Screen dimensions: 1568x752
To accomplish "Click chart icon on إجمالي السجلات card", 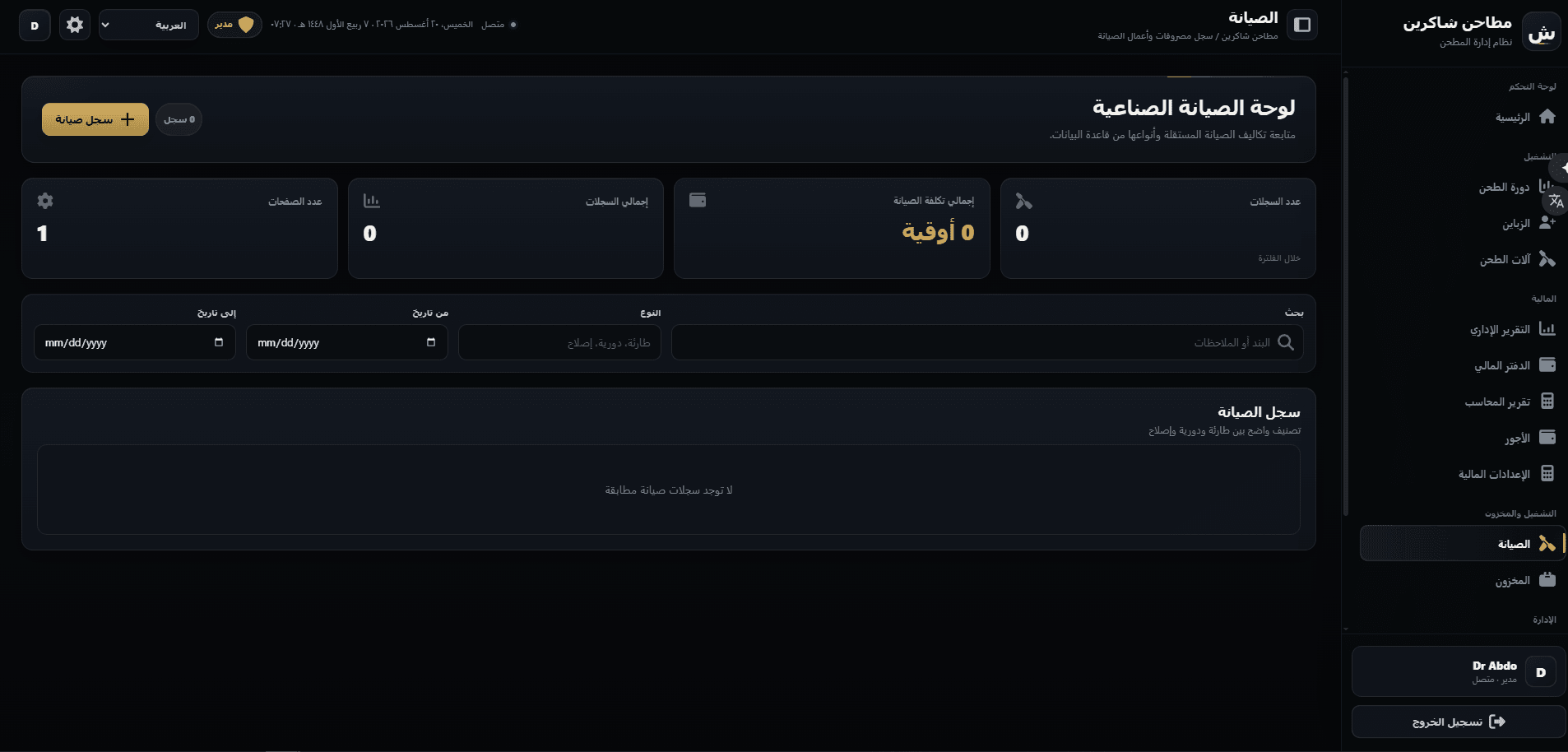I will pos(372,201).
